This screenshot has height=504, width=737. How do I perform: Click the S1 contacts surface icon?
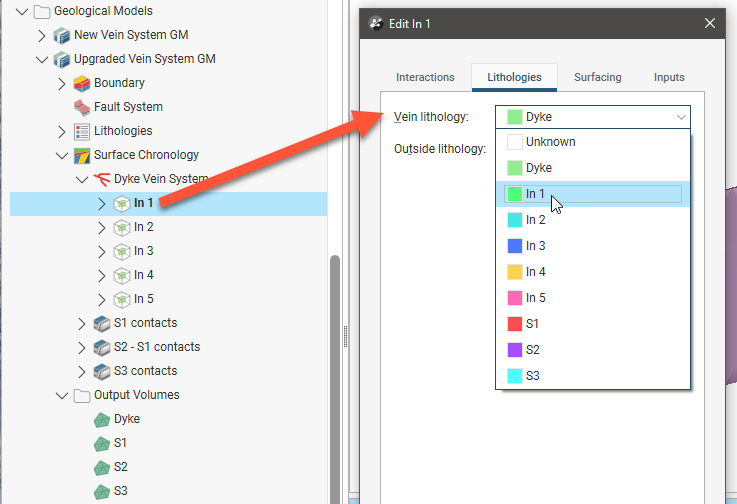point(102,323)
